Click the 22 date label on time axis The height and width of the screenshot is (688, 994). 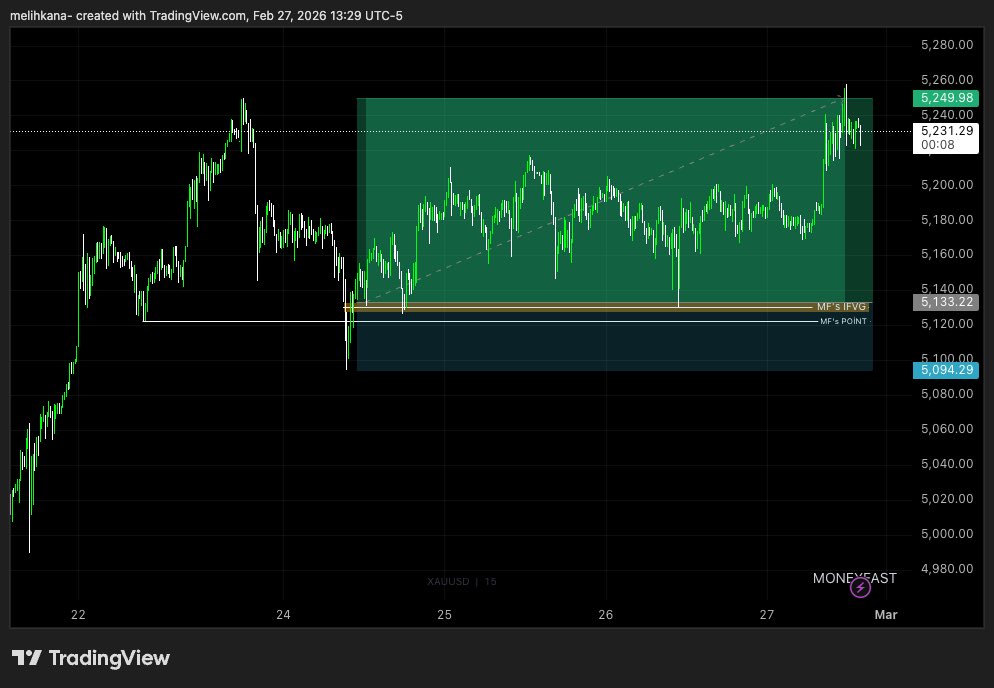click(78, 614)
